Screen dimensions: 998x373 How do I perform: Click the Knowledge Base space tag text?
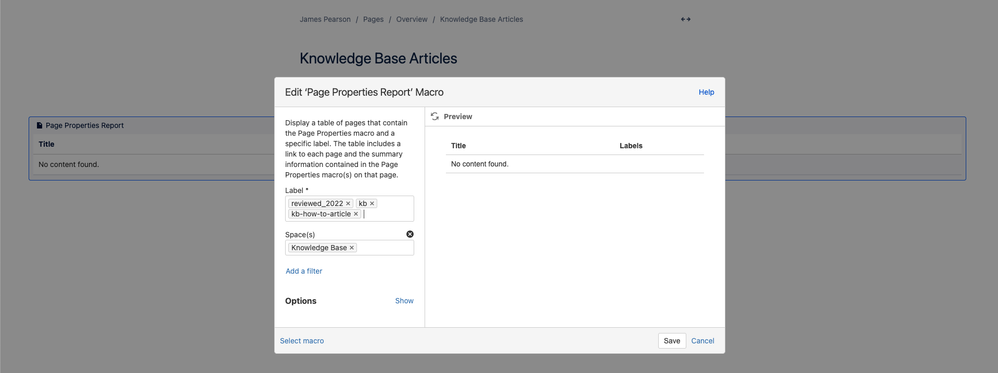[319, 248]
